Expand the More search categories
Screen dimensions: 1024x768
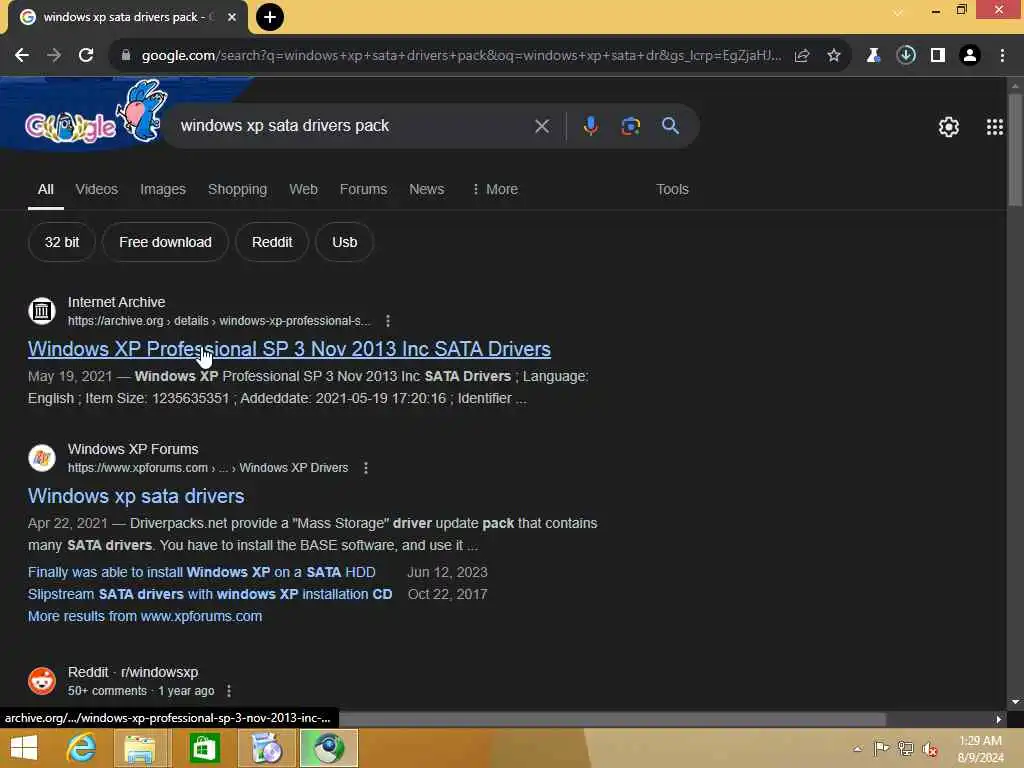click(495, 189)
